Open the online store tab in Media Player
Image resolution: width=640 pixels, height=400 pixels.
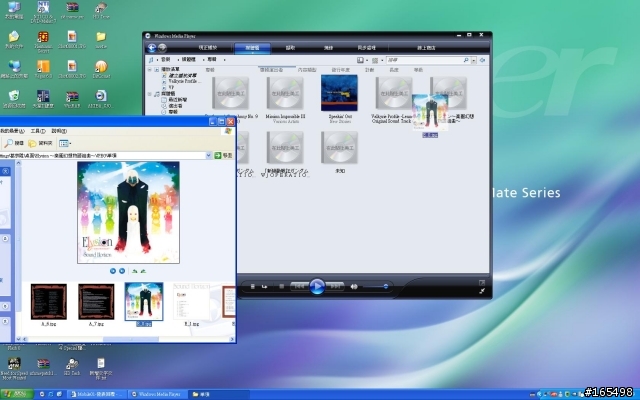coord(426,48)
